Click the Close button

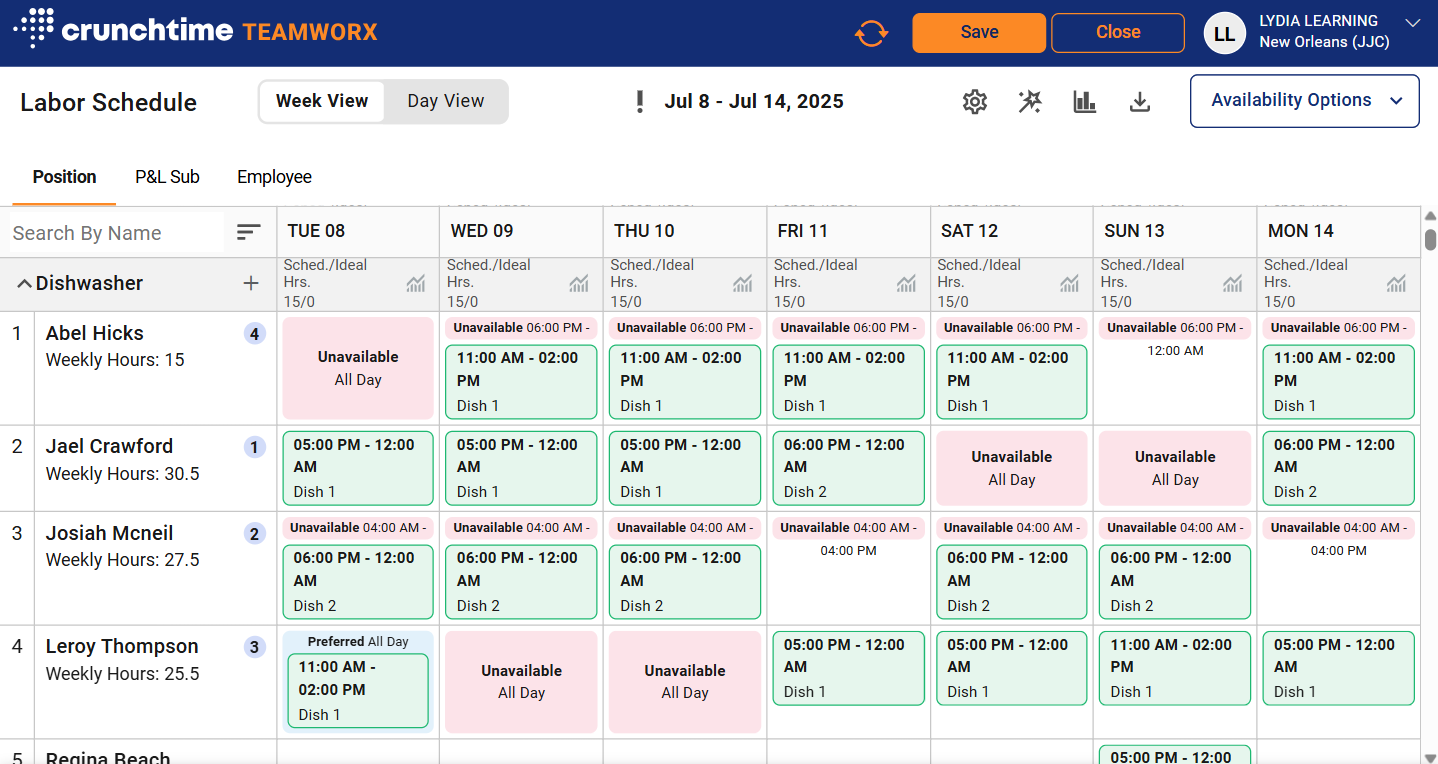point(1117,32)
